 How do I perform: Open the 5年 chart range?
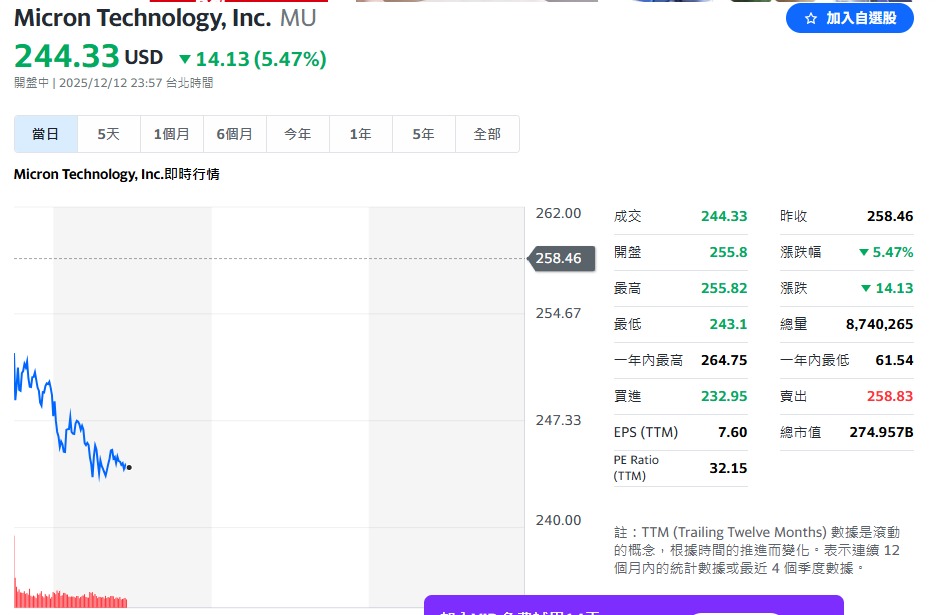pos(423,134)
